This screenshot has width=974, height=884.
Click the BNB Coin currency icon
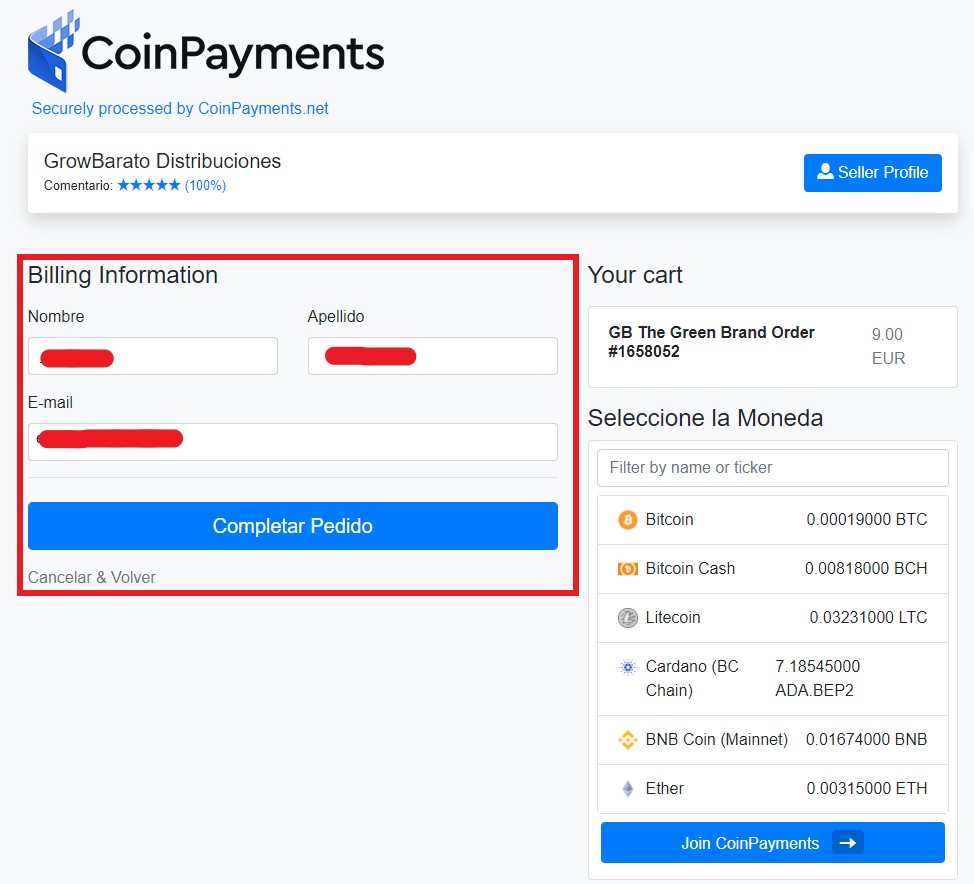pyautogui.click(x=629, y=740)
